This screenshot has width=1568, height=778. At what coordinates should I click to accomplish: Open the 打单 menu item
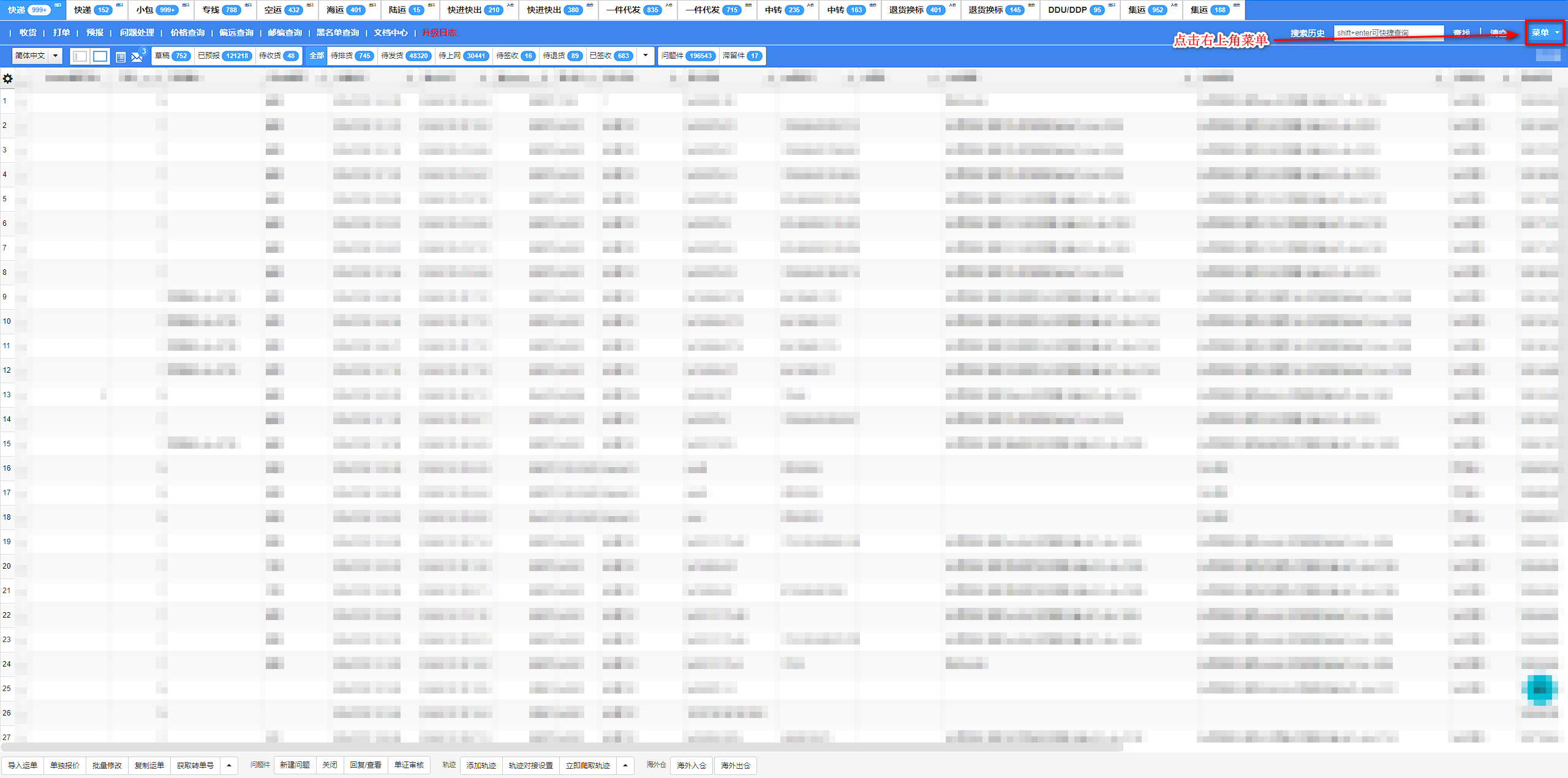pyautogui.click(x=61, y=32)
